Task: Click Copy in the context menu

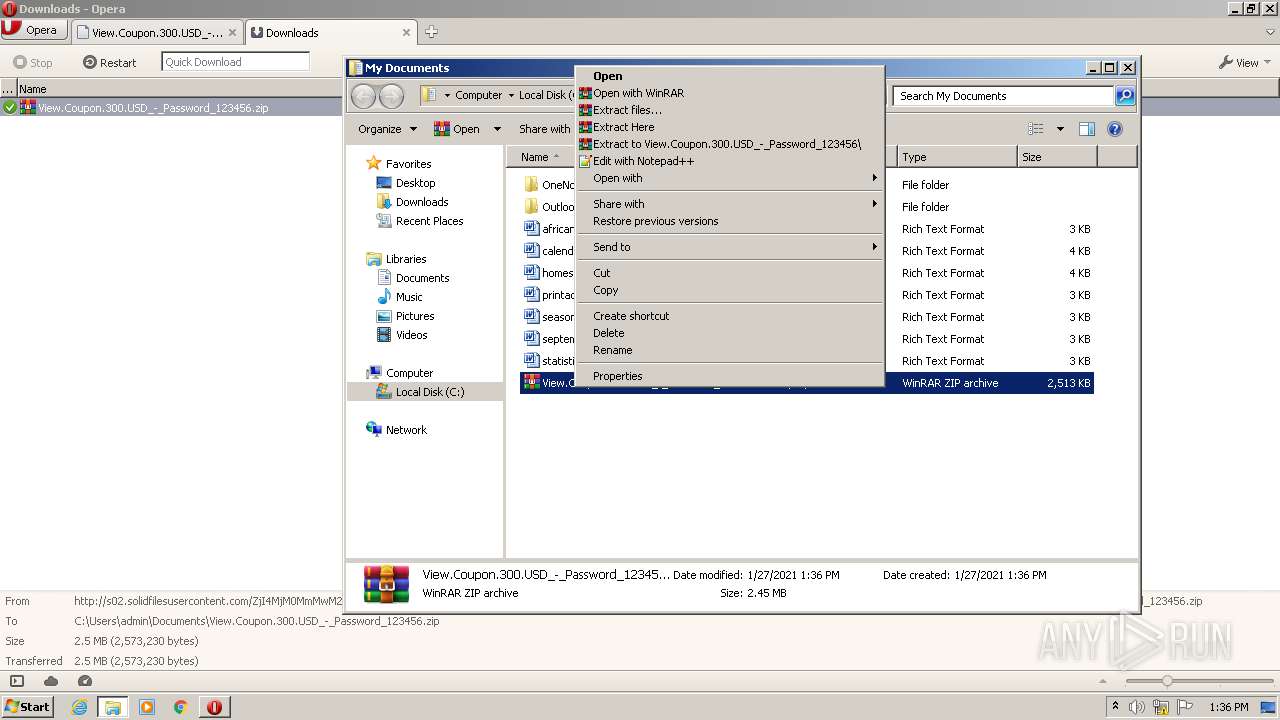Action: pyautogui.click(x=729, y=290)
